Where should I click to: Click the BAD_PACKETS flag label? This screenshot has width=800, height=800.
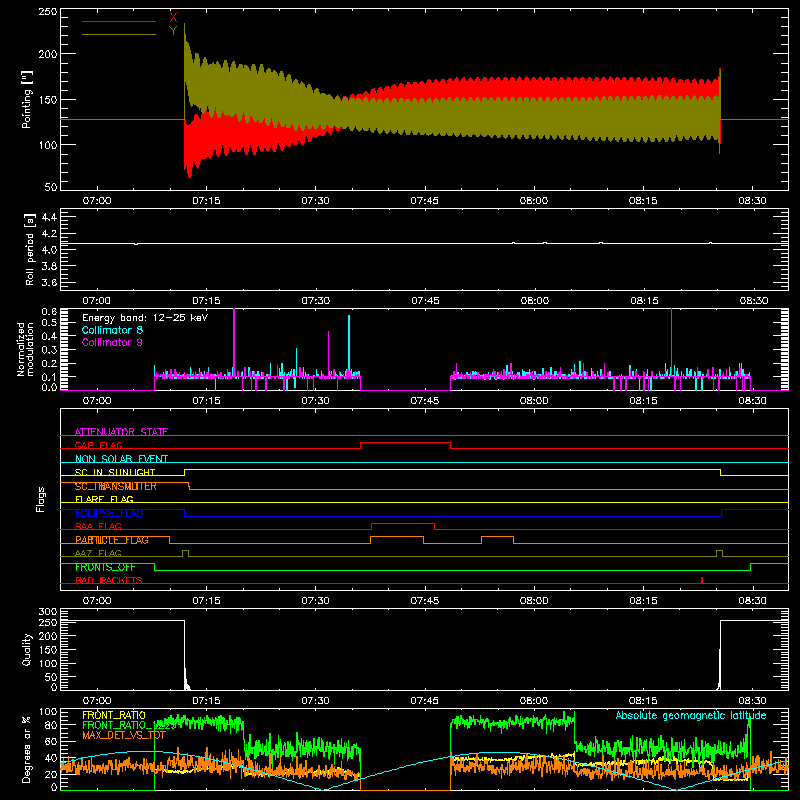click(108, 580)
